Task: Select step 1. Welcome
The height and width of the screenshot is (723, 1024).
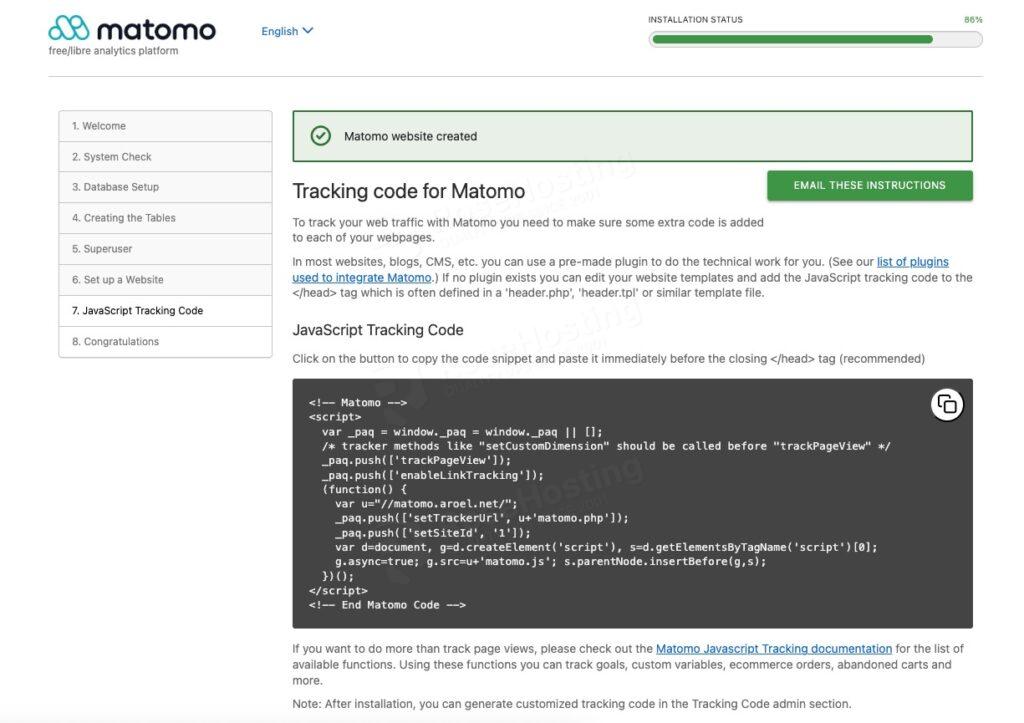Action: click(165, 126)
